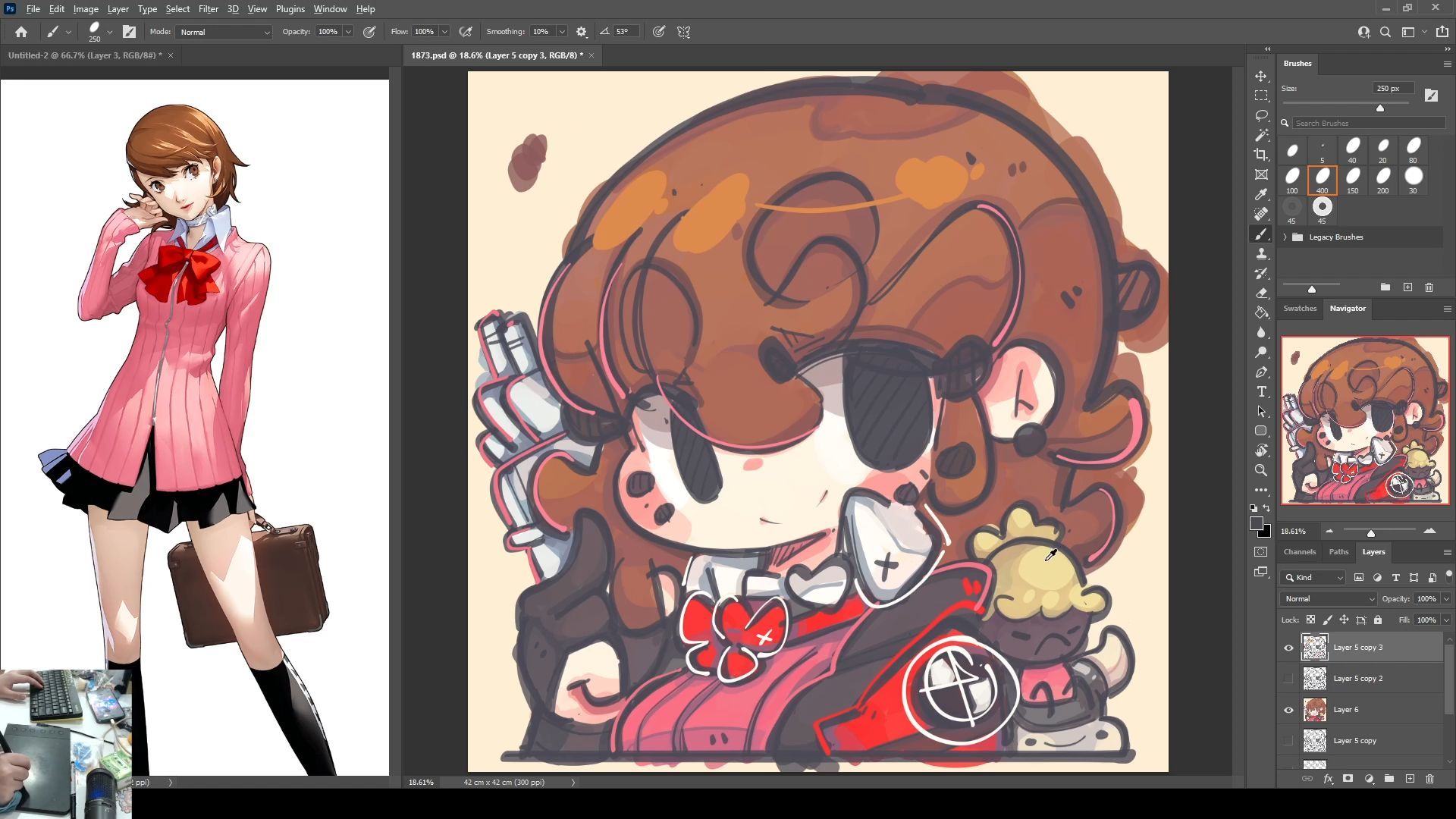
Task: Select the Clone Stamp tool
Action: (x=1261, y=253)
